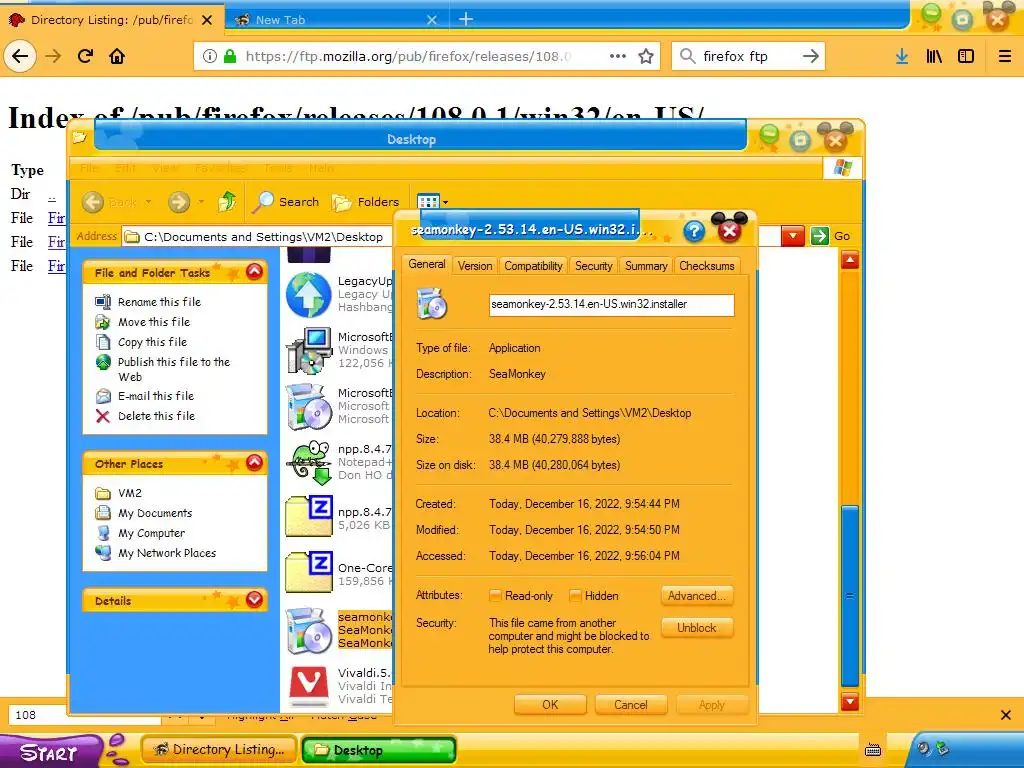The width and height of the screenshot is (1024, 768).
Task: Switch to Version tab
Action: tap(475, 266)
